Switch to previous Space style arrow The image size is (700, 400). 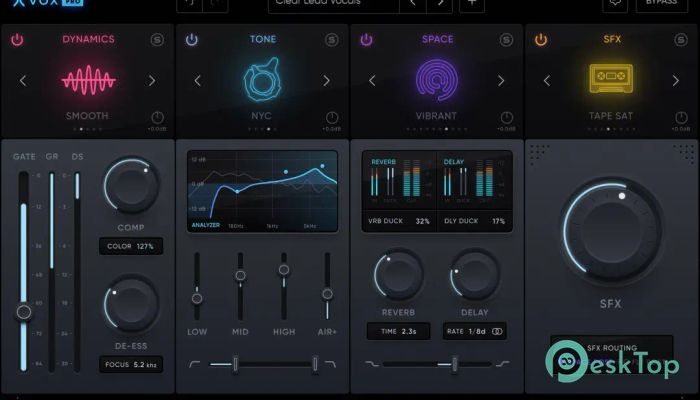(372, 80)
